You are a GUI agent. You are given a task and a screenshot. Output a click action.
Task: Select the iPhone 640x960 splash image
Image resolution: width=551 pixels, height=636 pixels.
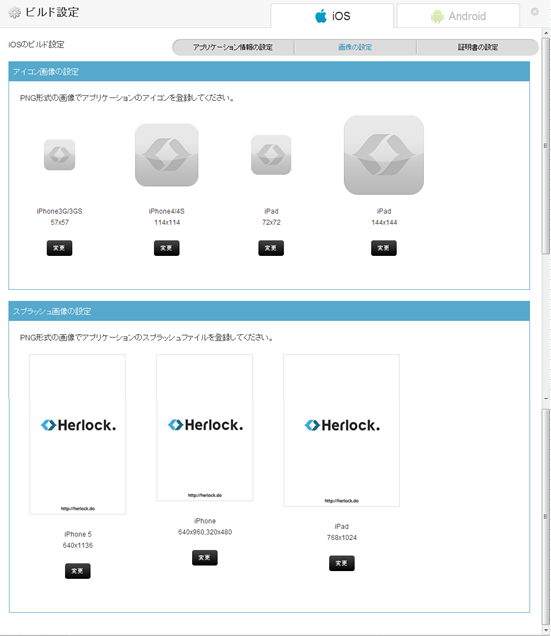coord(204,428)
